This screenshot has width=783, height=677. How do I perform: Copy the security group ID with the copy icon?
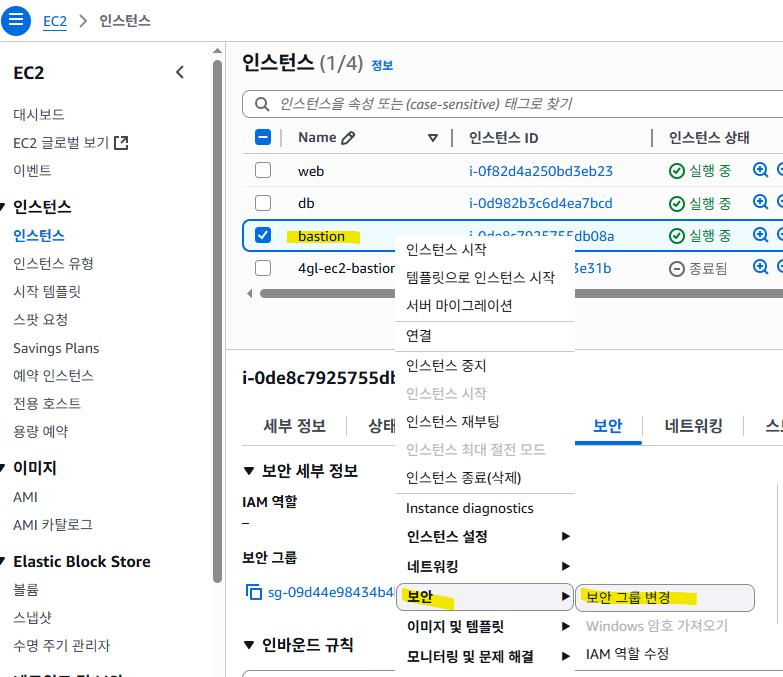(x=254, y=592)
